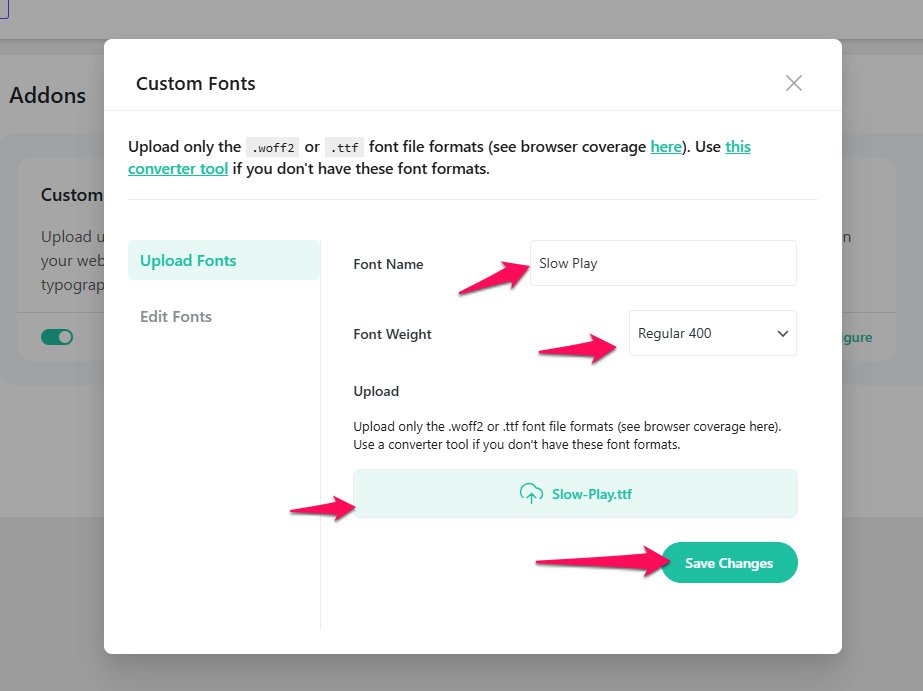923x691 pixels.
Task: Switch to the Upload Fonts tab
Action: point(189,261)
